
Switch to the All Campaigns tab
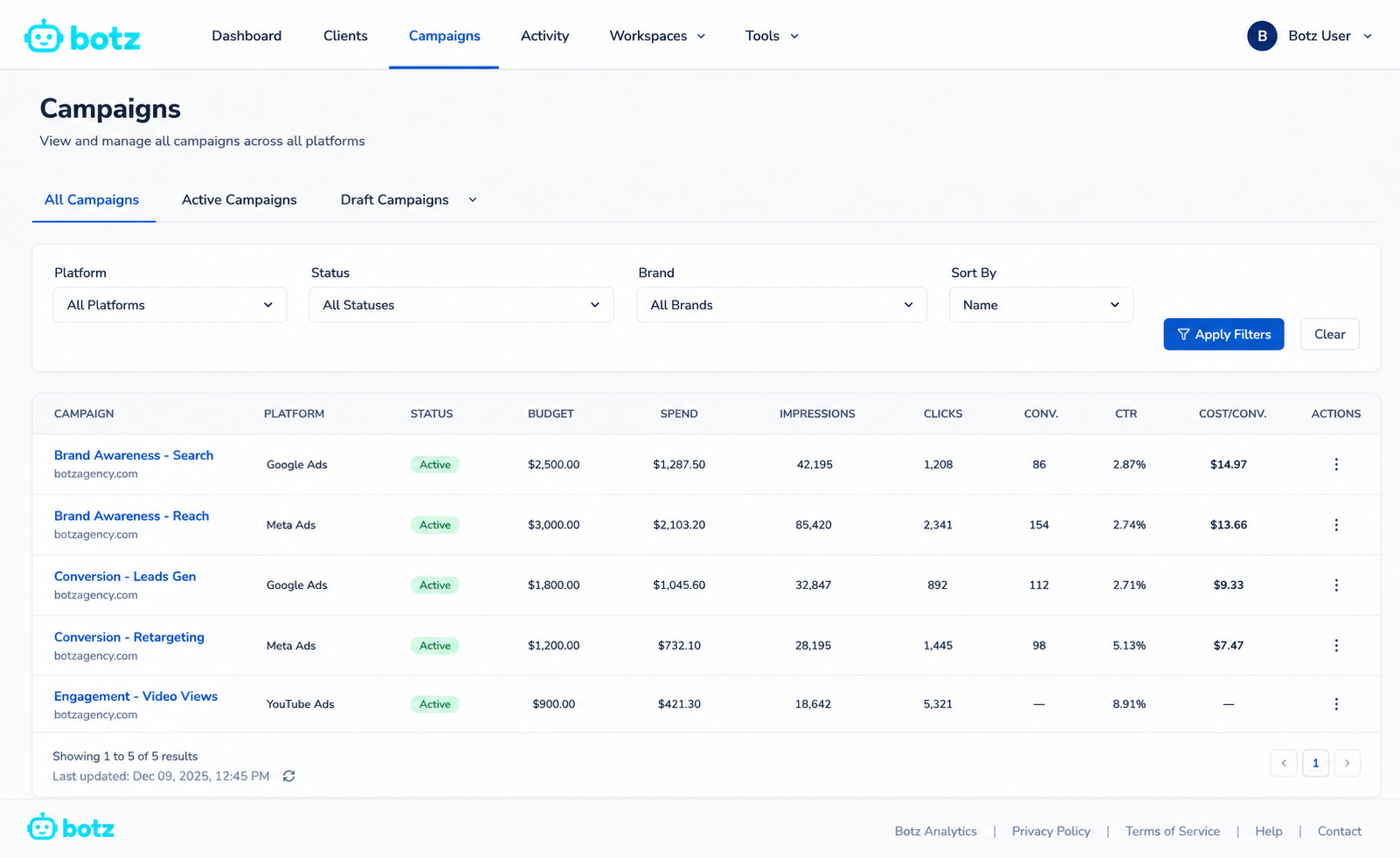click(x=92, y=200)
